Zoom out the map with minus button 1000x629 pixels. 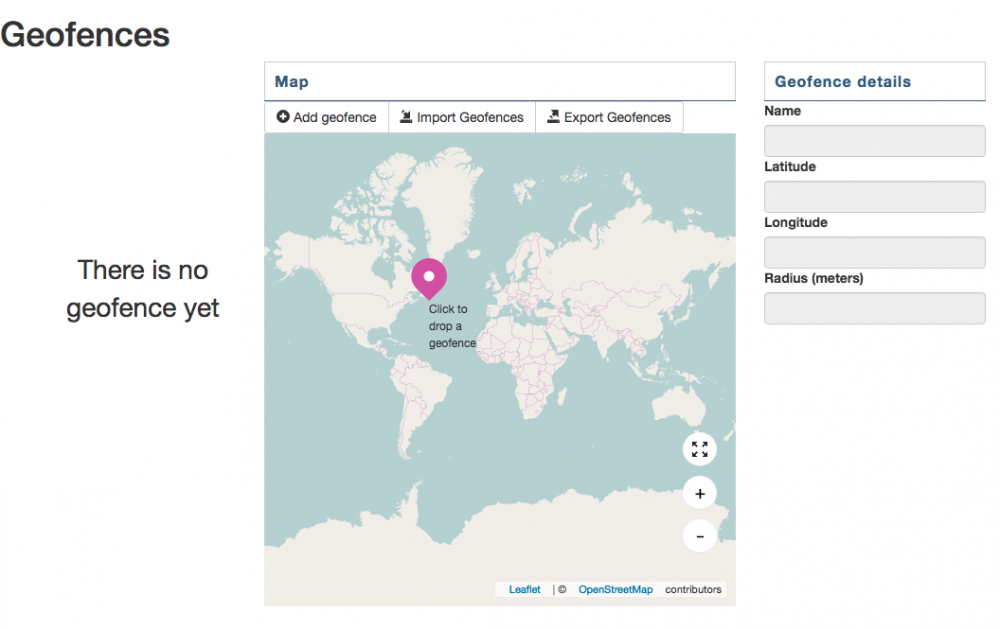[x=700, y=536]
